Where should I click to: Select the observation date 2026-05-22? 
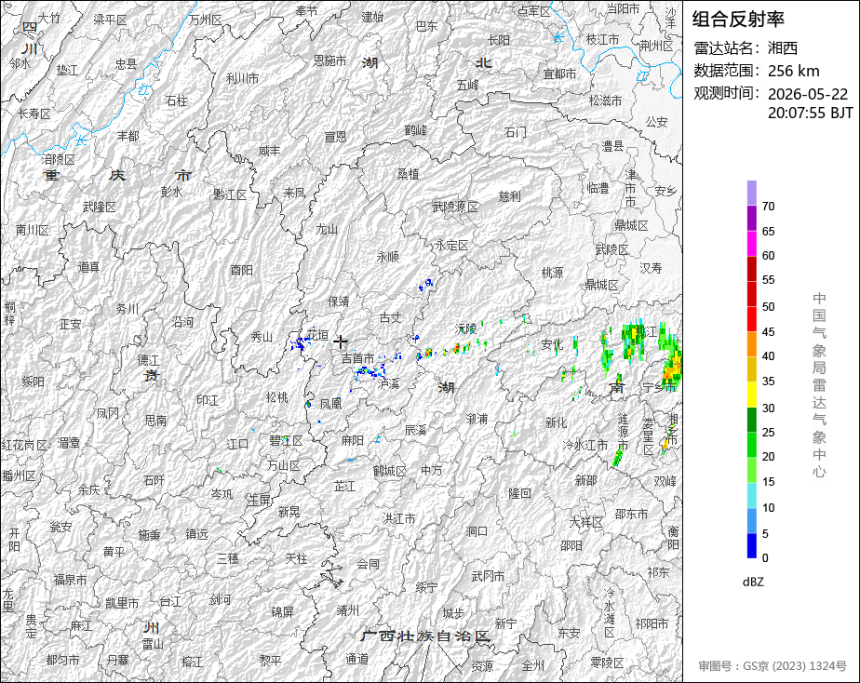tap(807, 94)
